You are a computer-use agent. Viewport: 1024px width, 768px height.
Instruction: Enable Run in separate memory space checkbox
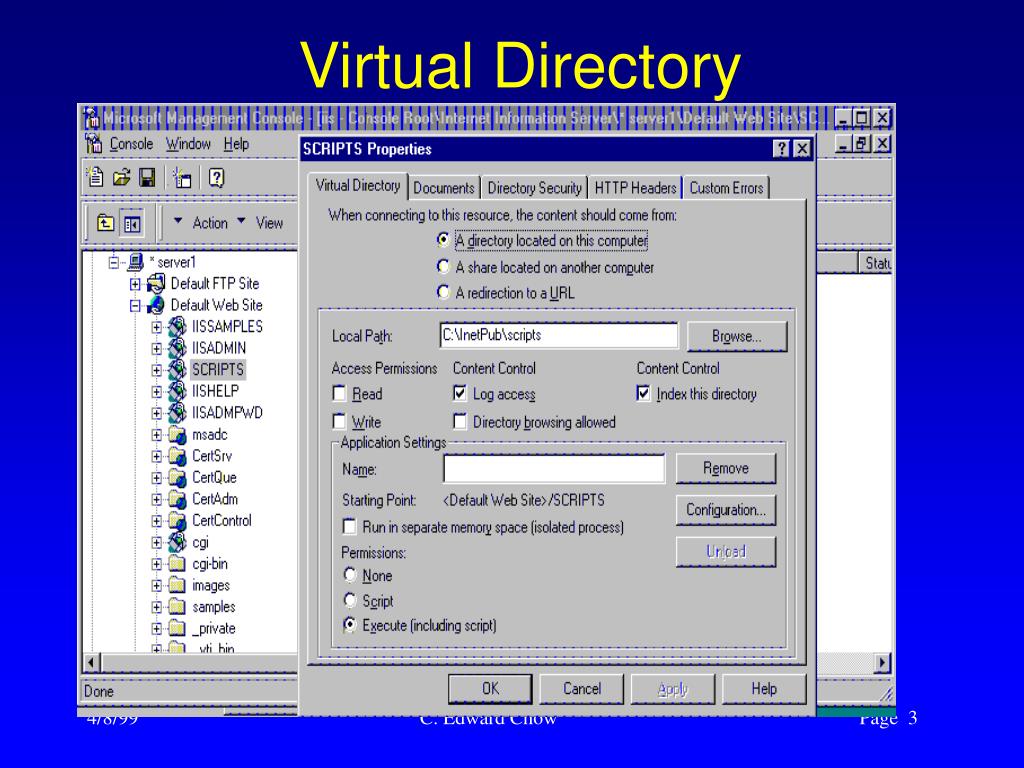(349, 526)
